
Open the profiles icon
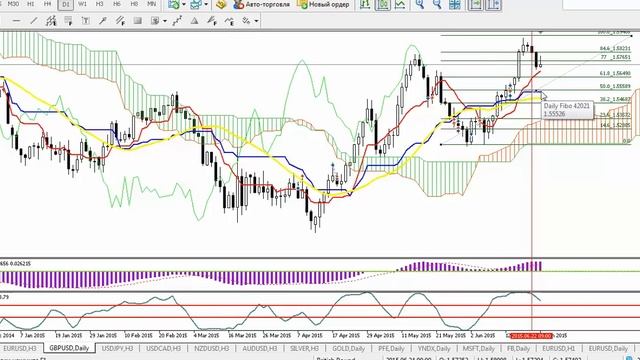196,4
